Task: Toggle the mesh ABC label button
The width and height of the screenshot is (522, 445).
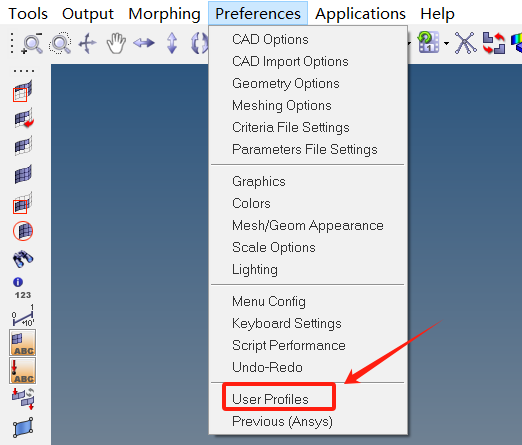Action: coord(23,343)
